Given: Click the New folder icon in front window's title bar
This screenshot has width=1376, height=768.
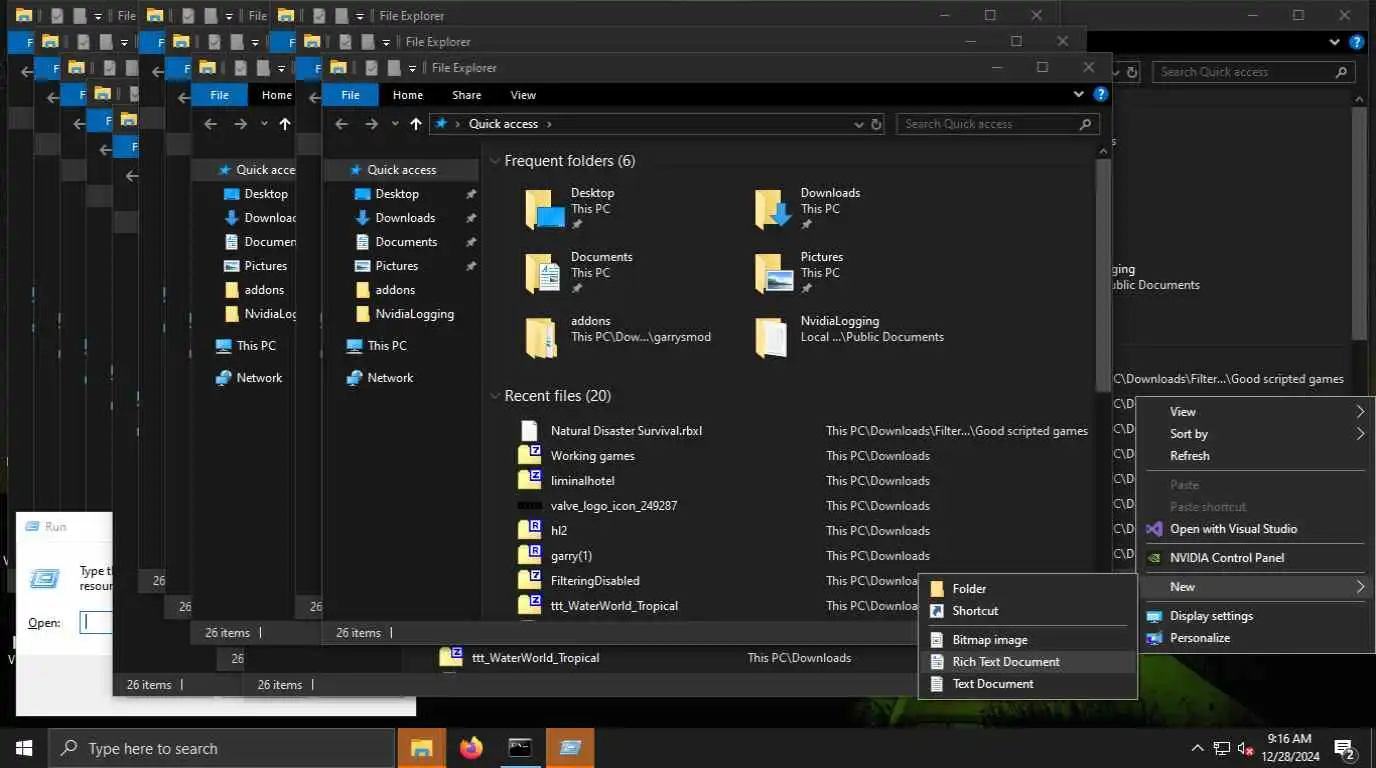Looking at the screenshot, I should (394, 68).
